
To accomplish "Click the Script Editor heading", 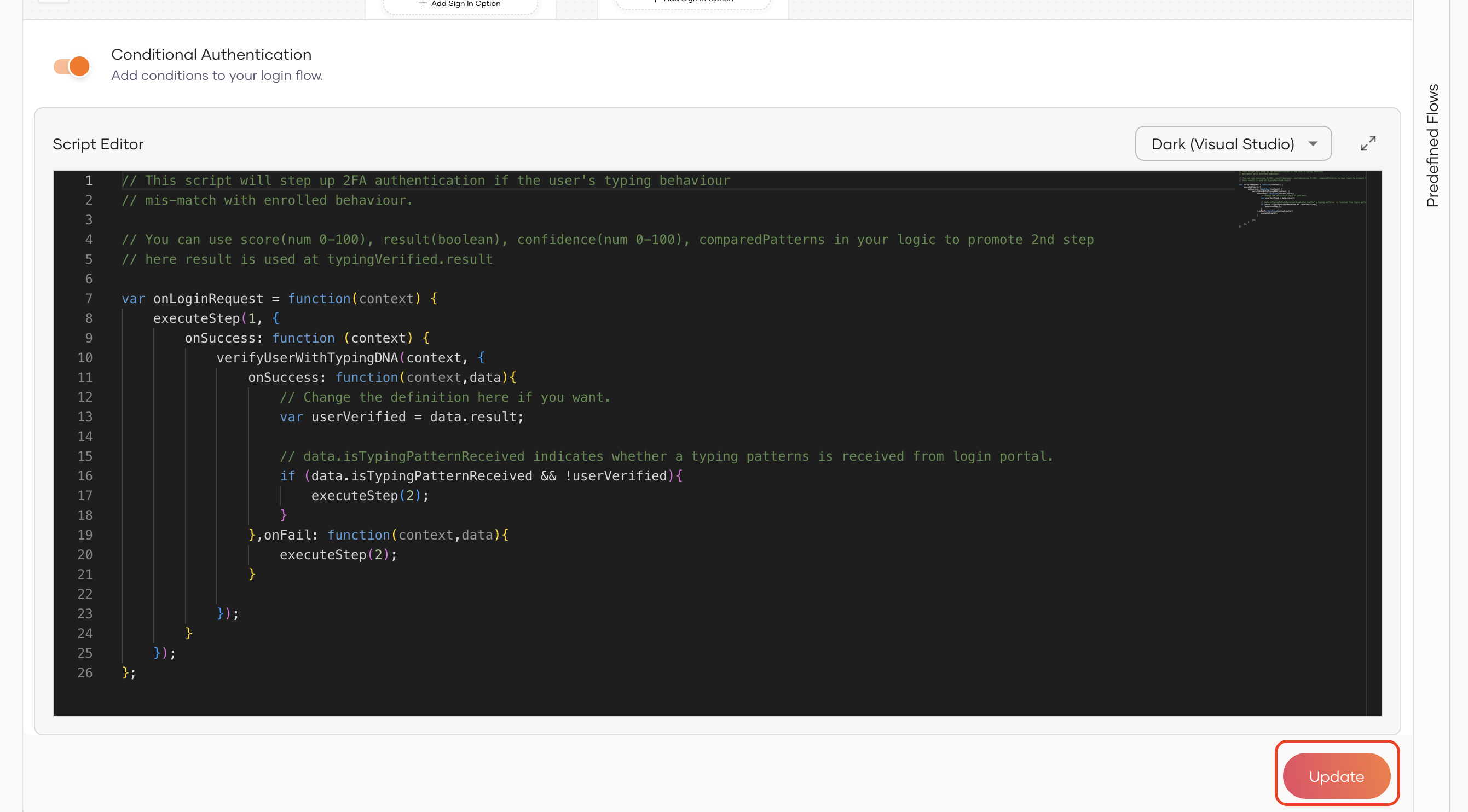I will pos(98,143).
